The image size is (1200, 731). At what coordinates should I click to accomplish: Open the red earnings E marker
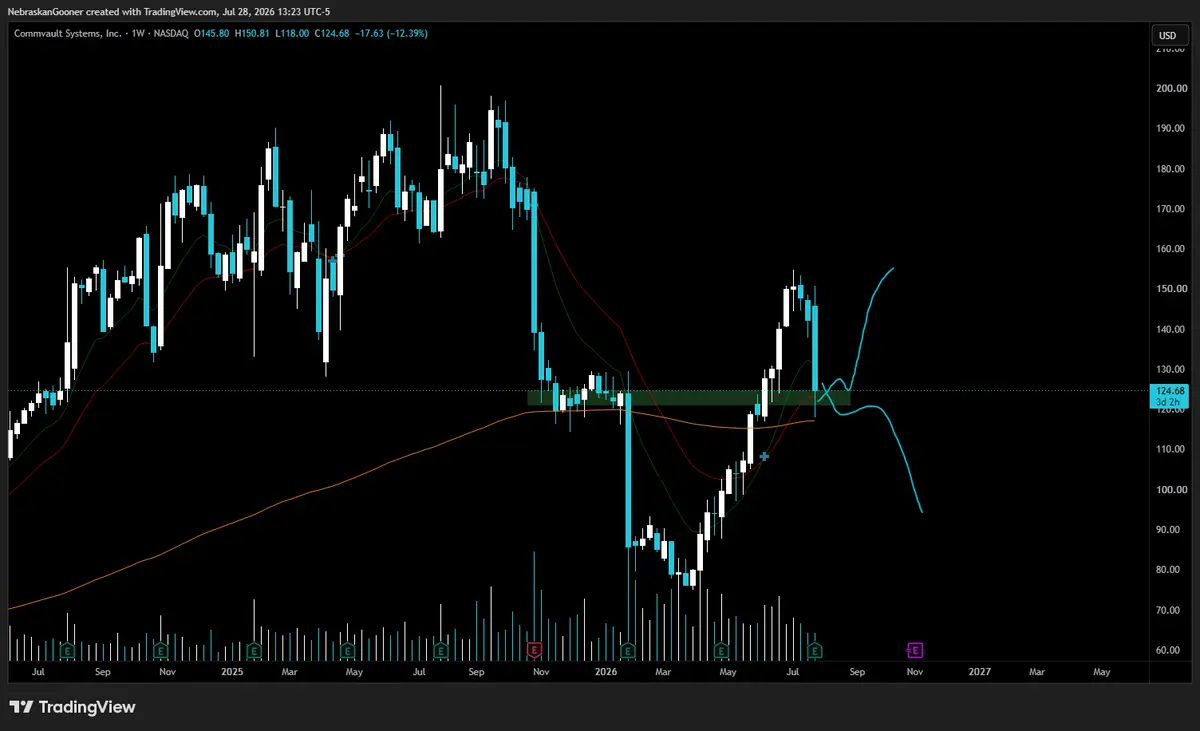pyautogui.click(x=534, y=650)
